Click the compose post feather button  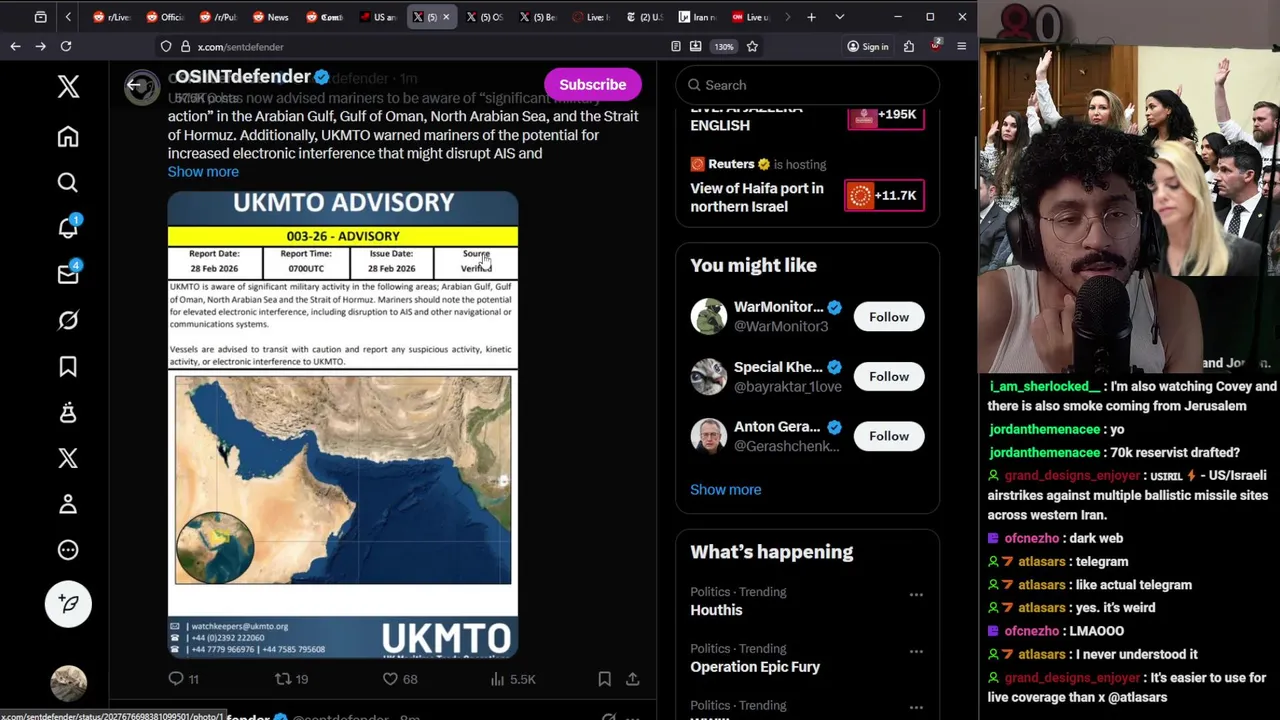point(68,604)
